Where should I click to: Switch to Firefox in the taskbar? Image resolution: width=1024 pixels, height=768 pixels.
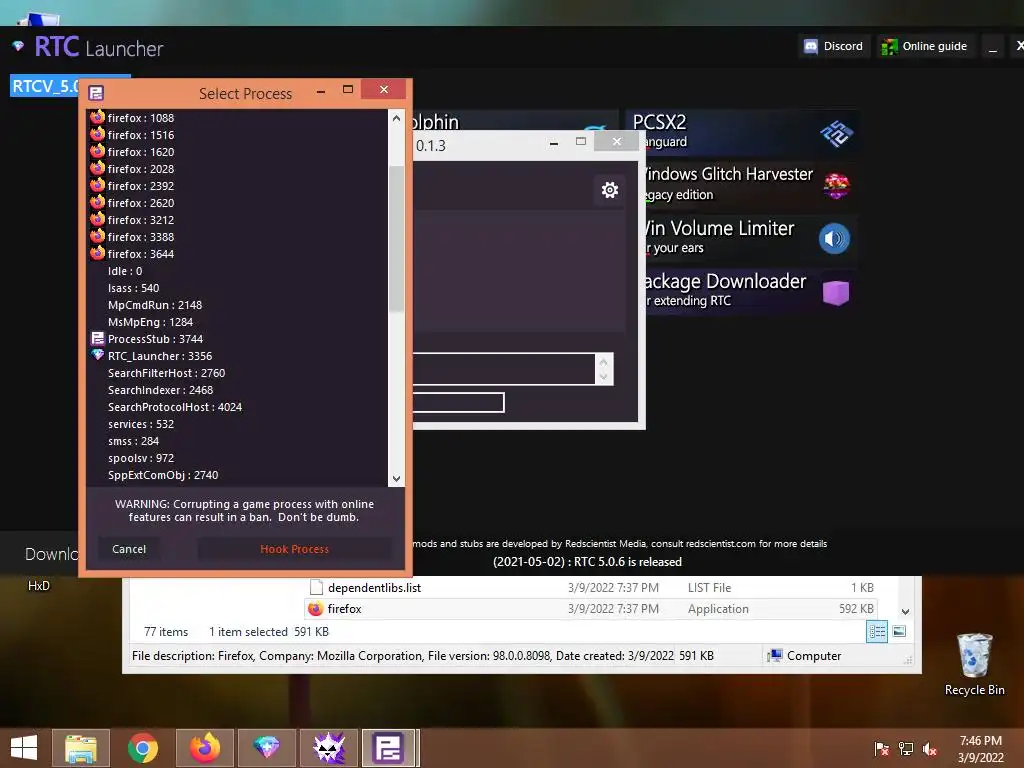point(204,748)
